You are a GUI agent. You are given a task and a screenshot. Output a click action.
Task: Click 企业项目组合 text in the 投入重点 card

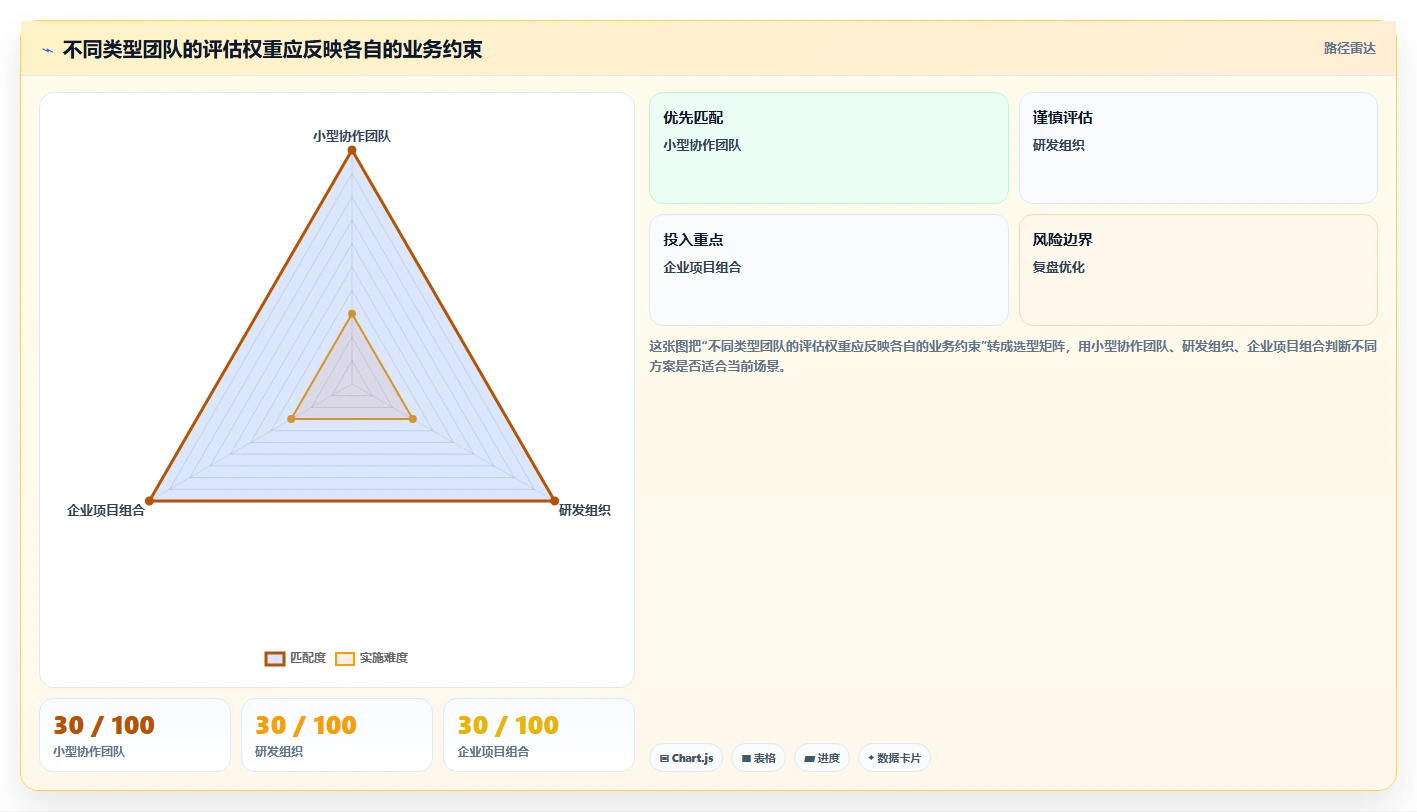tap(703, 267)
